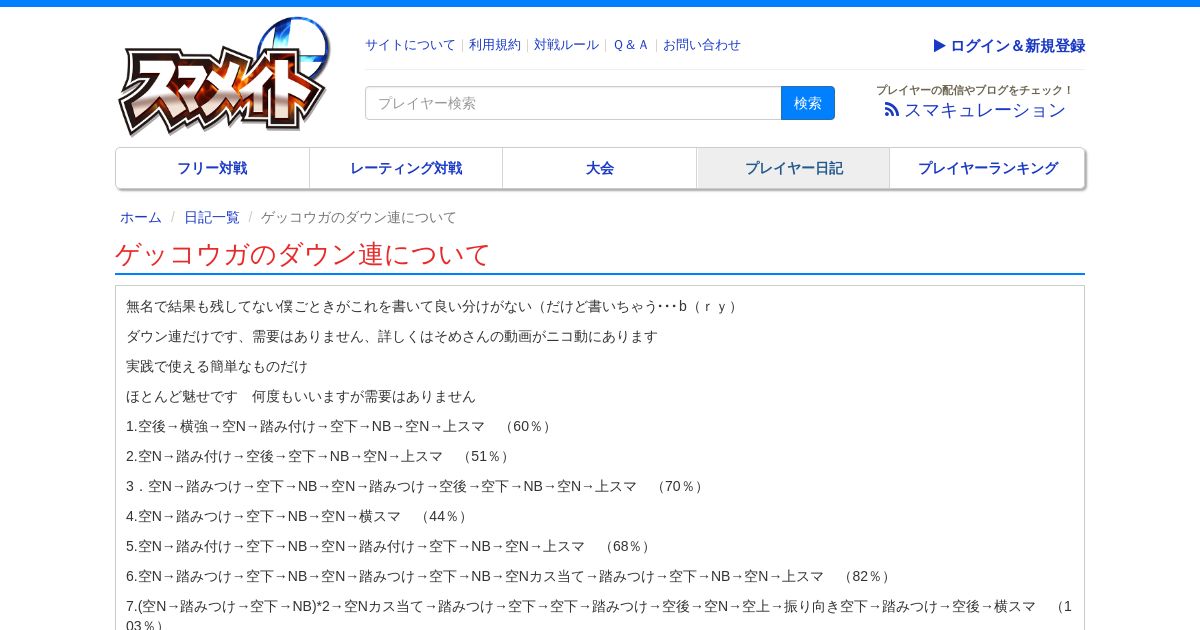Open the お問い合わせ link
Viewport: 1200px width, 630px height.
pyautogui.click(x=702, y=45)
